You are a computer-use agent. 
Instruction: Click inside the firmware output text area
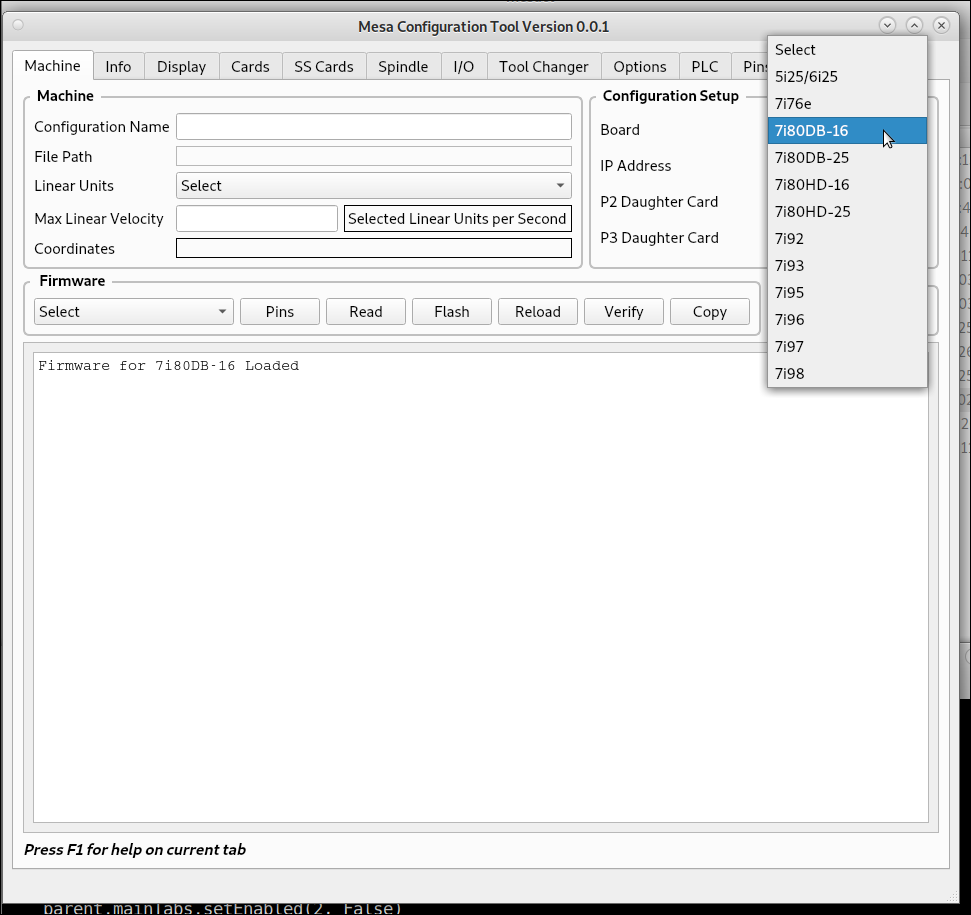point(481,588)
